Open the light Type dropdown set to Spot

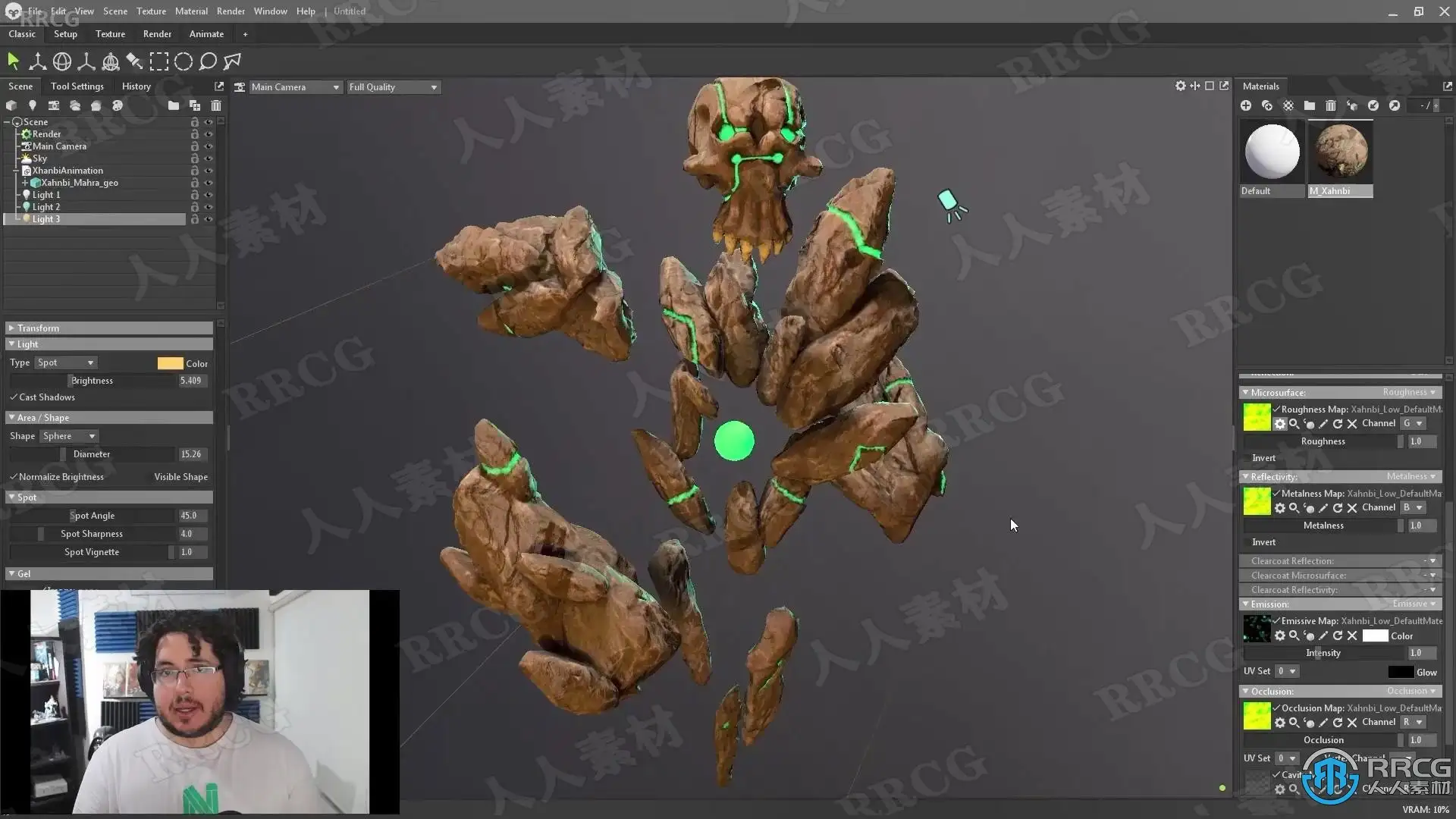click(65, 363)
